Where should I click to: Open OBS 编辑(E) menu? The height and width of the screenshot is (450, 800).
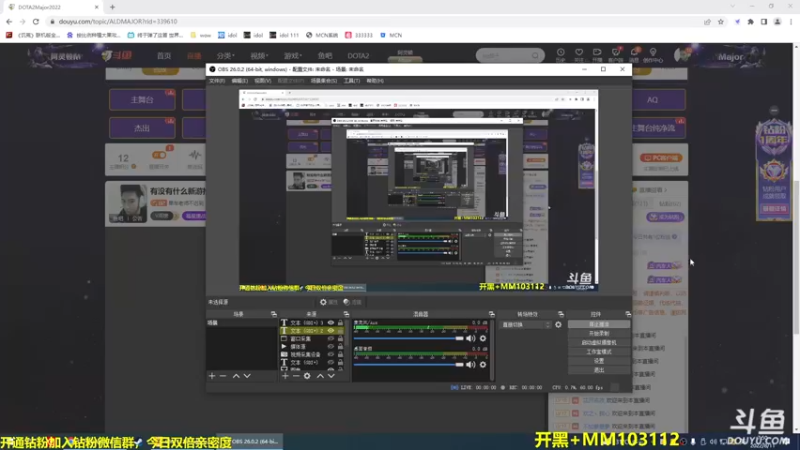[240, 81]
